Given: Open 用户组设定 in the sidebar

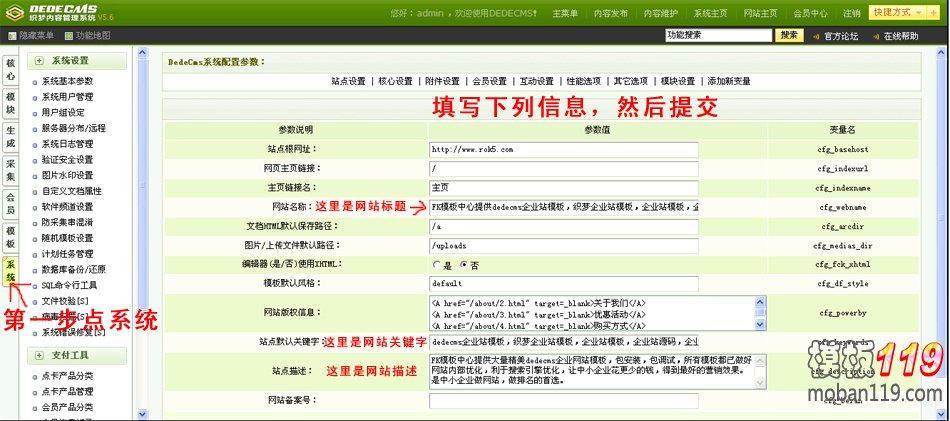Looking at the screenshot, I should (x=63, y=113).
